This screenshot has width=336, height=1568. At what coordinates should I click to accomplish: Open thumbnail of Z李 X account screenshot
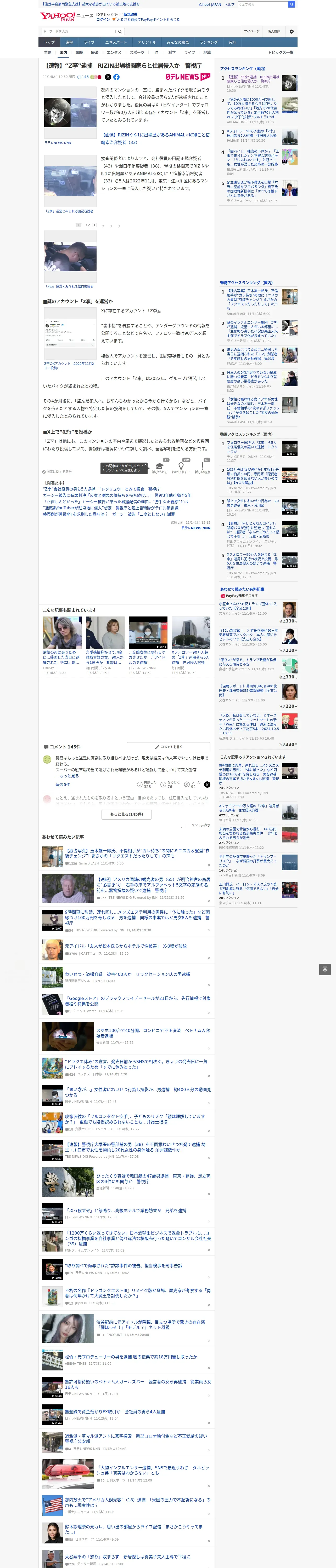(x=70, y=333)
